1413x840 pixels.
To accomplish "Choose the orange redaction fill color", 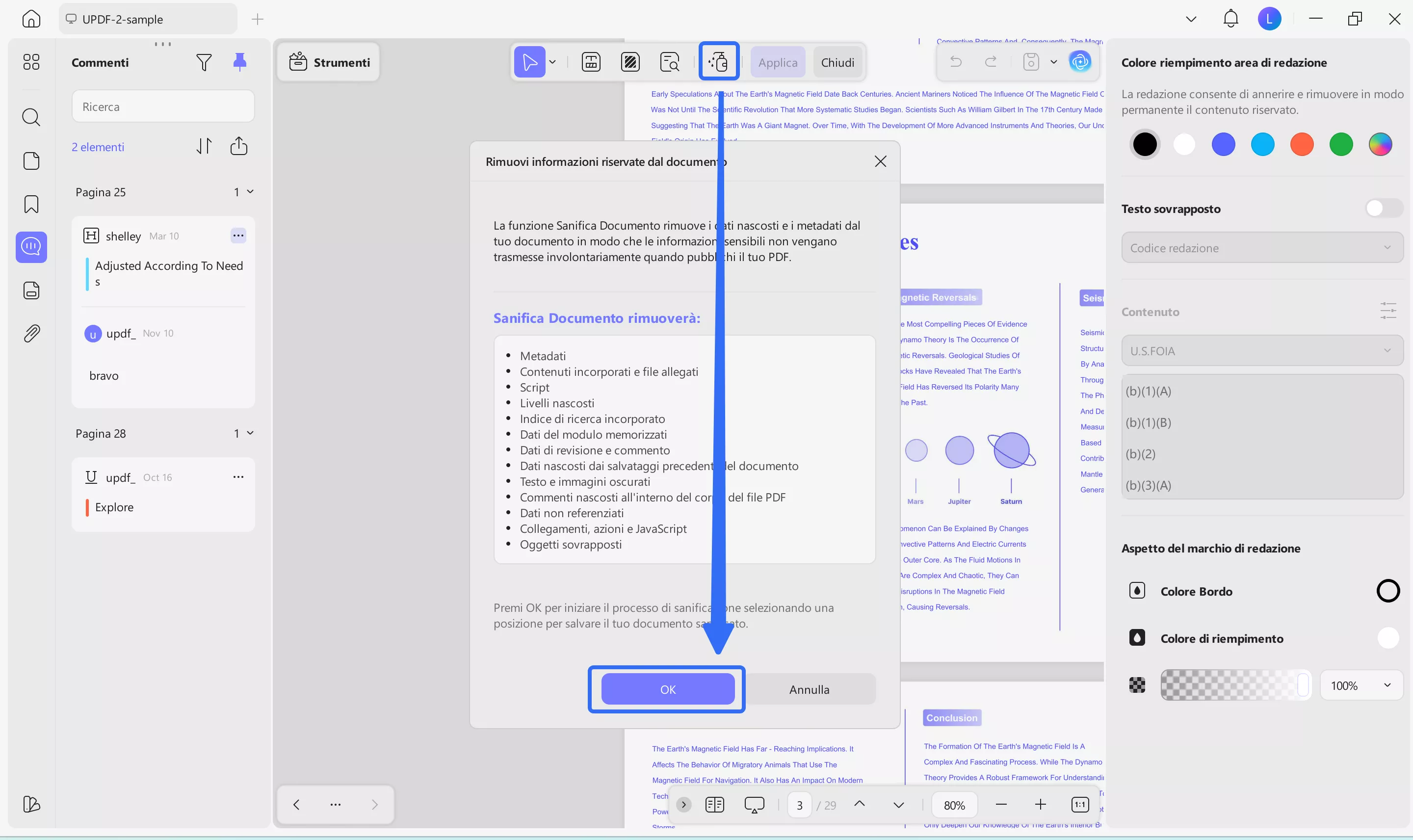I will [x=1301, y=144].
